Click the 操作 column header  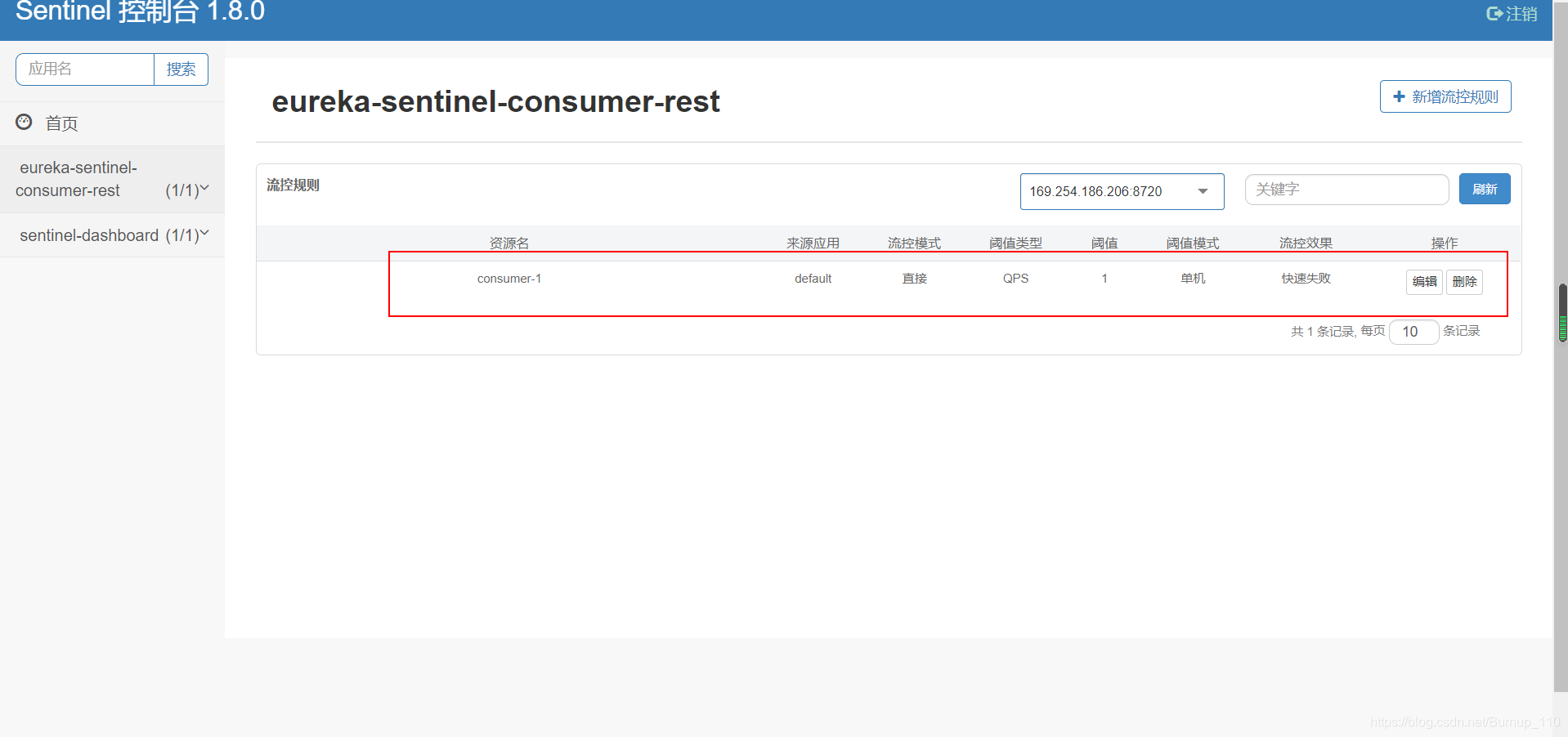tap(1445, 243)
